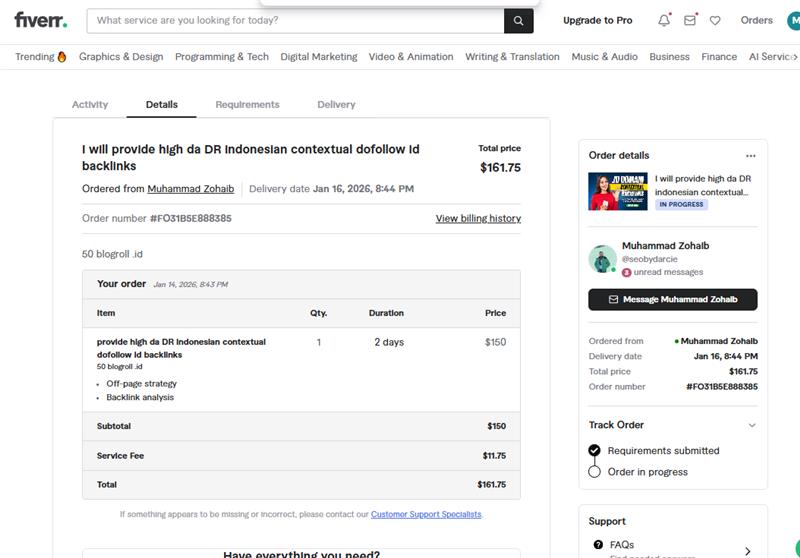Click Order in progress step circle
Screen dimensions: 800x558
click(x=595, y=472)
